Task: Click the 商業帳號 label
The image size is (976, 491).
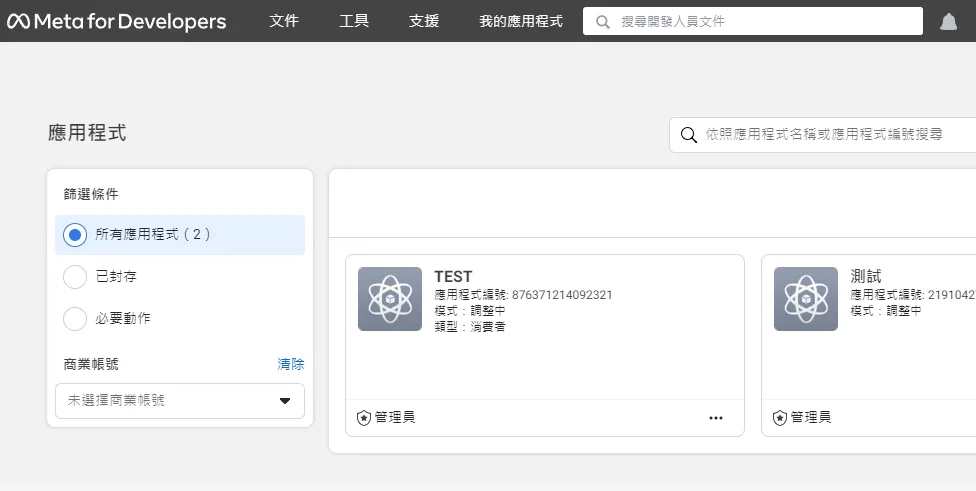Action: pyautogui.click(x=91, y=364)
